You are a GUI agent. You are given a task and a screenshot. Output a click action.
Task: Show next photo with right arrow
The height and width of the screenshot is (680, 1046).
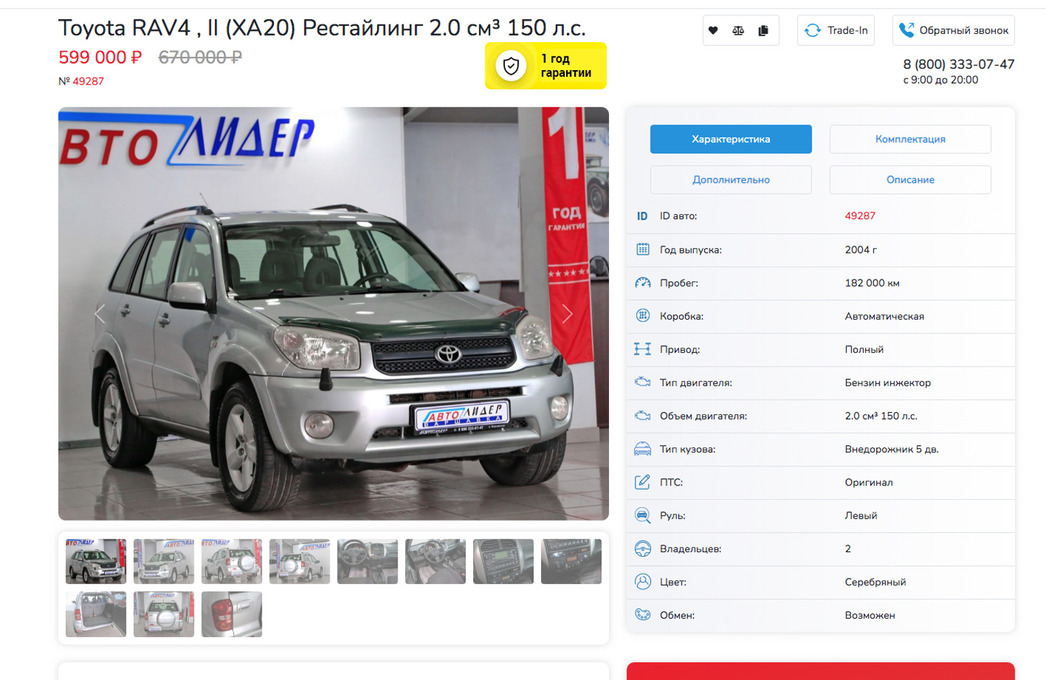567,314
